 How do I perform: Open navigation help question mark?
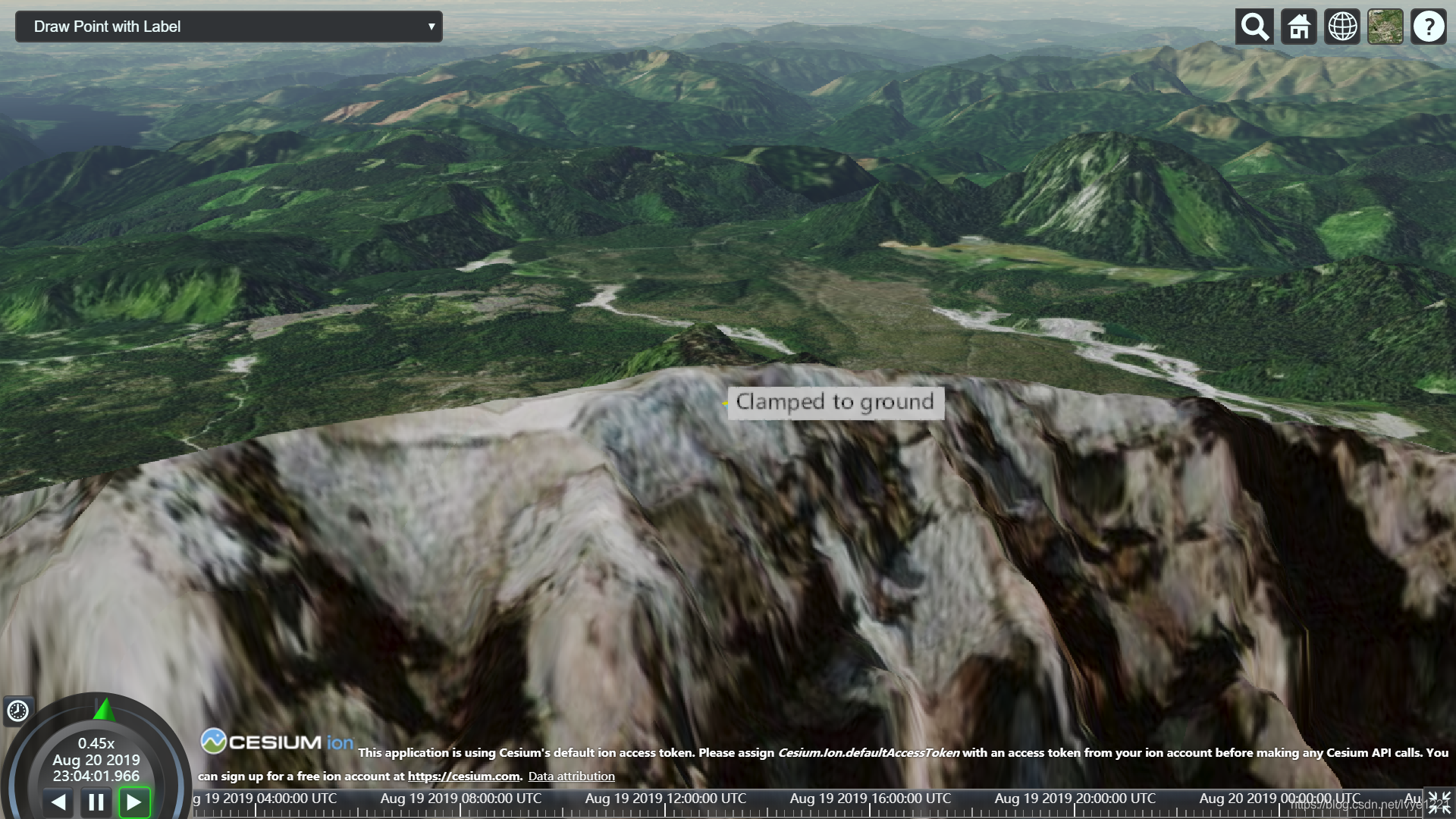tap(1429, 27)
